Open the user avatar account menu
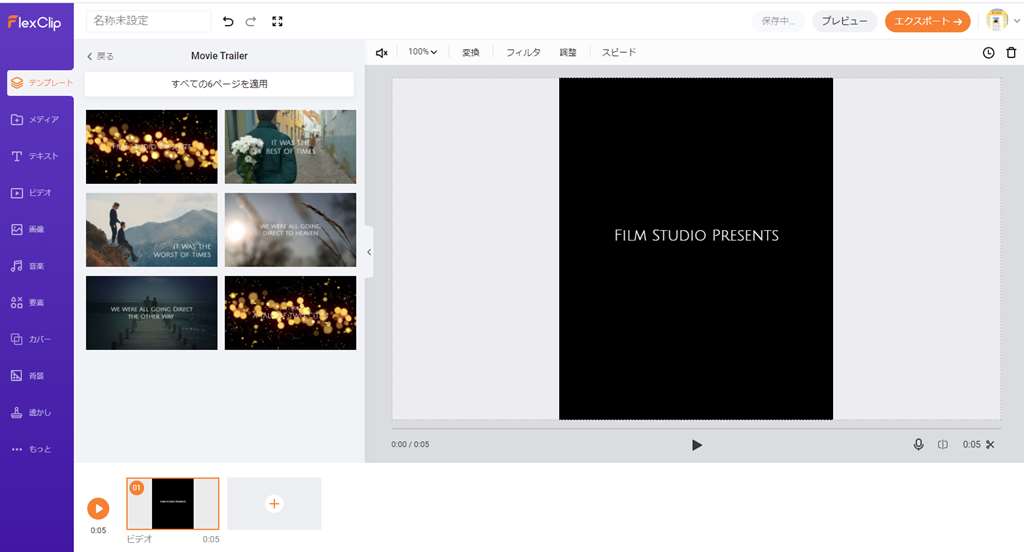This screenshot has width=1024, height=552. tap(997, 21)
